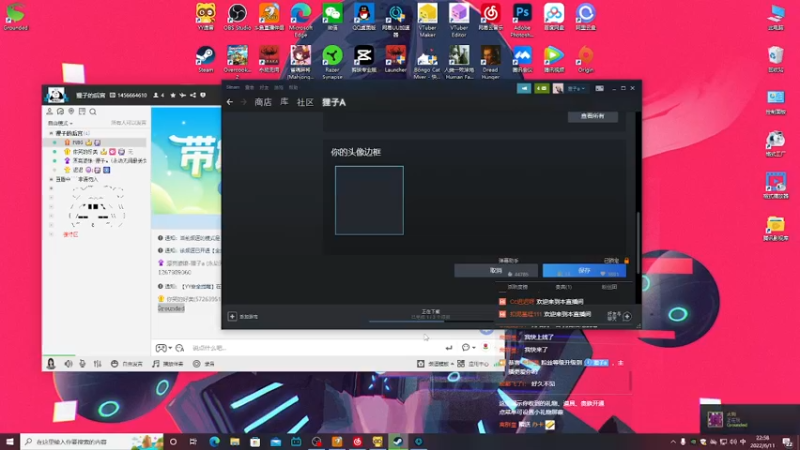This screenshot has width=800, height=450.
Task: Open the Steam desktop shortcut
Action: pos(206,59)
